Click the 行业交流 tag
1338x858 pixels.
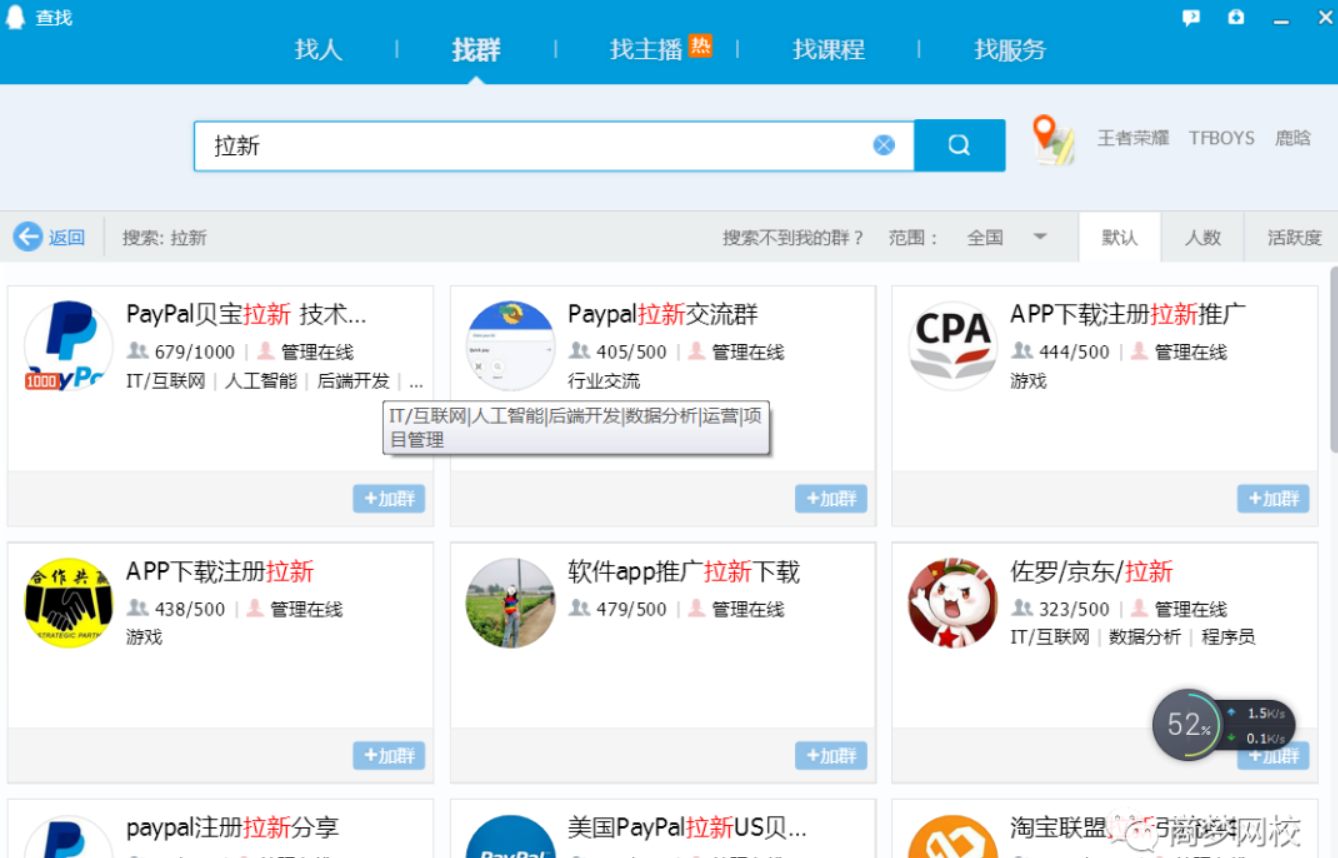tap(604, 381)
